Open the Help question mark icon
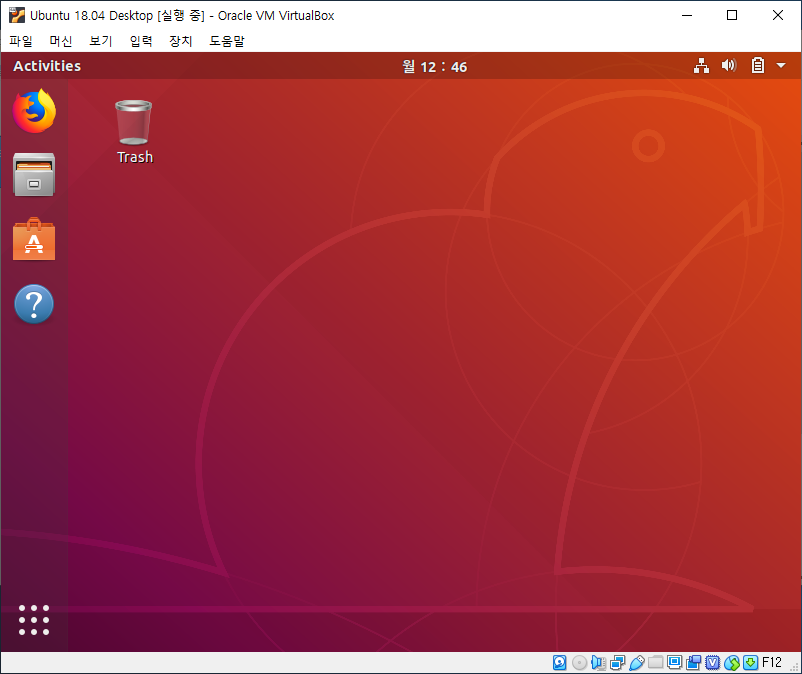The height and width of the screenshot is (674, 802). coord(34,304)
